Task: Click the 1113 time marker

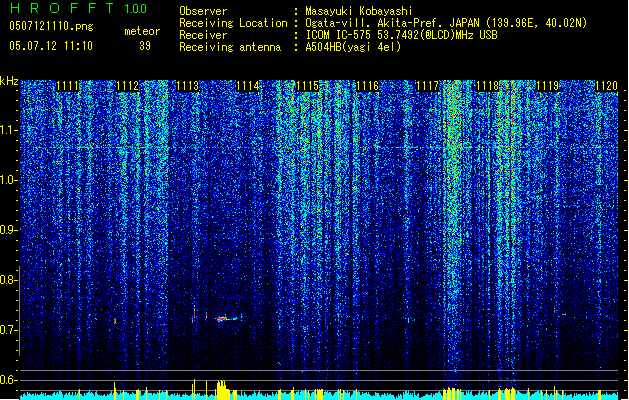Action: tap(188, 86)
